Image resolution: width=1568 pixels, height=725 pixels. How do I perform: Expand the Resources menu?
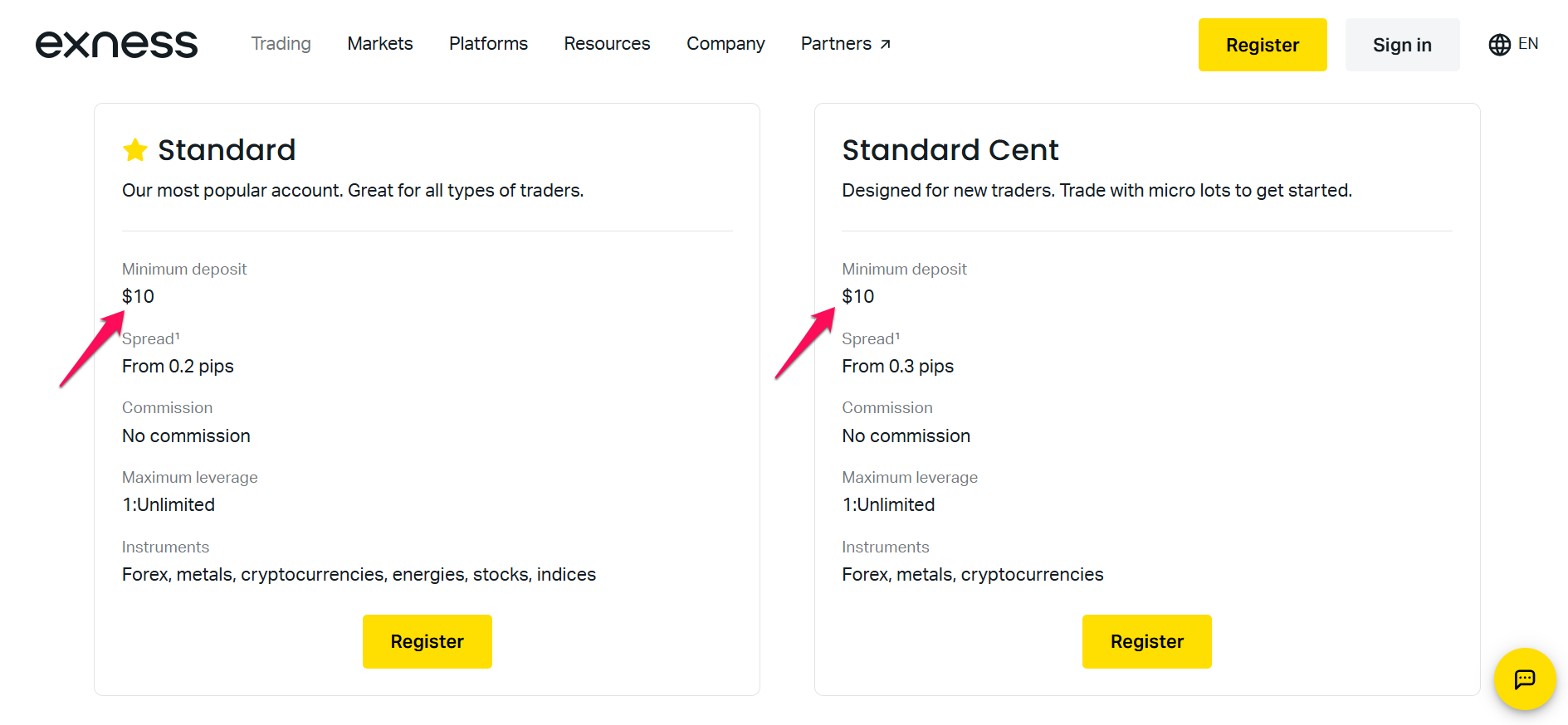point(607,43)
